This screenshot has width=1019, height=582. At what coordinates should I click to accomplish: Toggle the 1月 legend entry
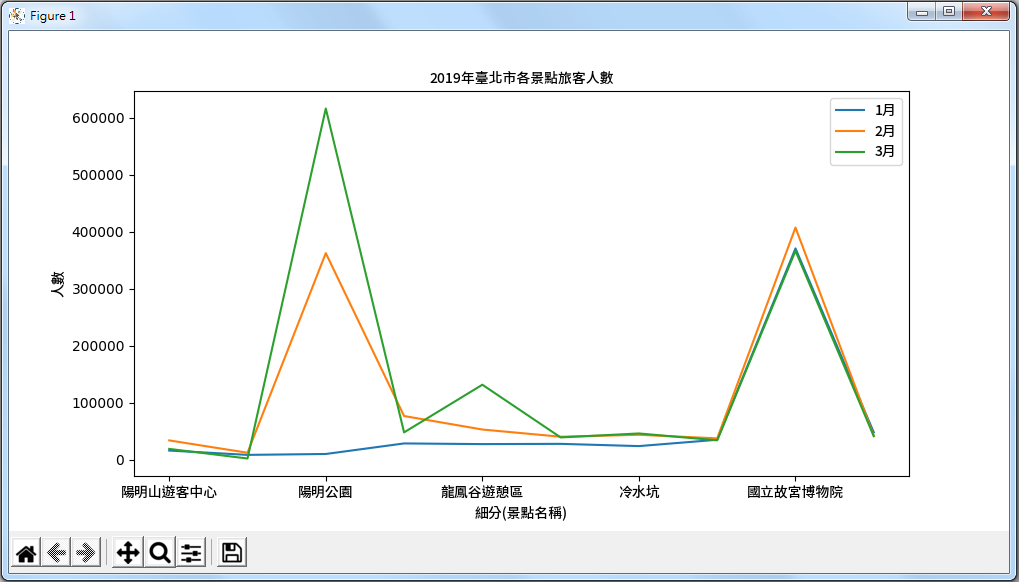click(x=886, y=110)
